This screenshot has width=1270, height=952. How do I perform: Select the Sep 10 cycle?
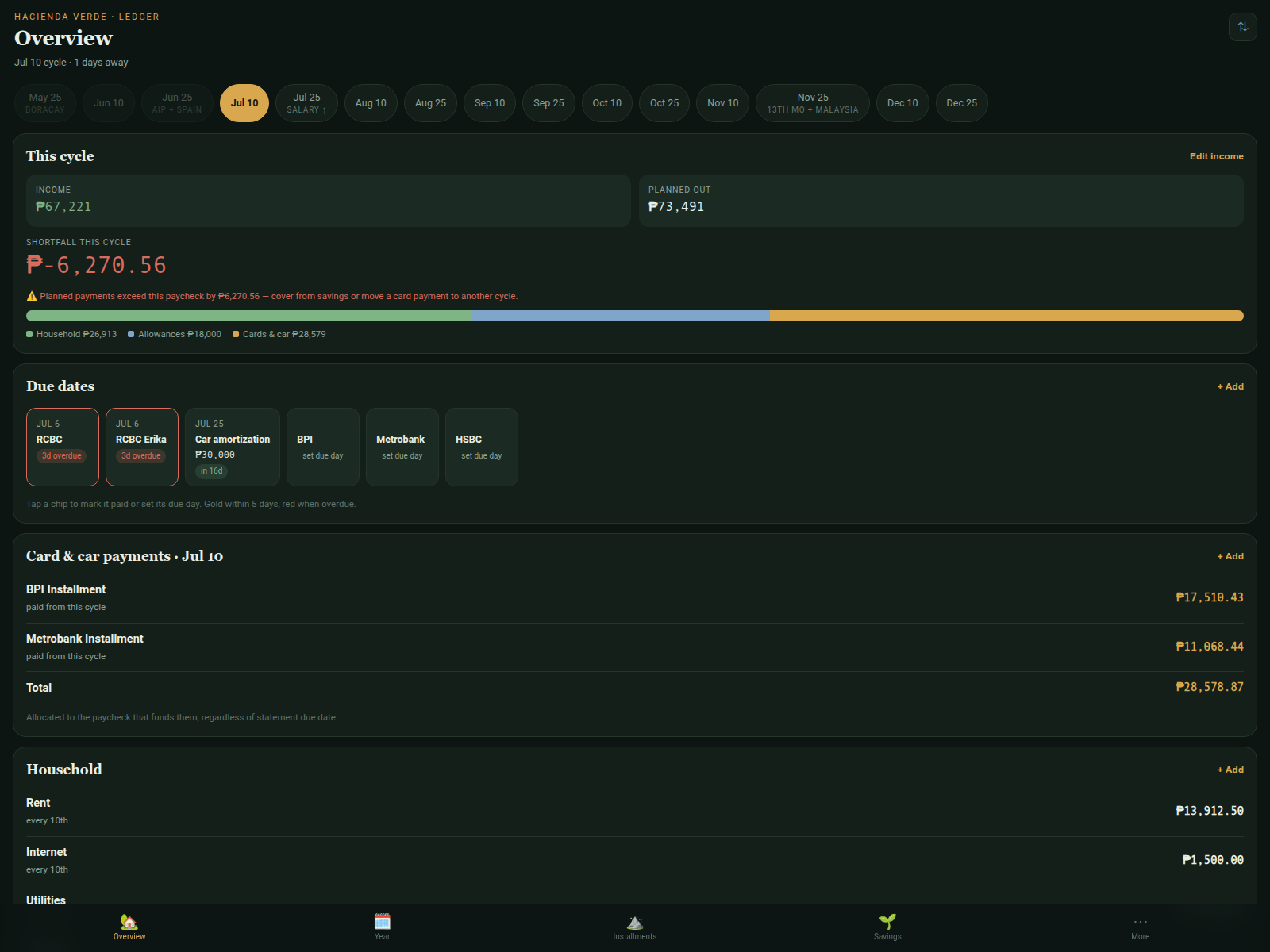(490, 103)
